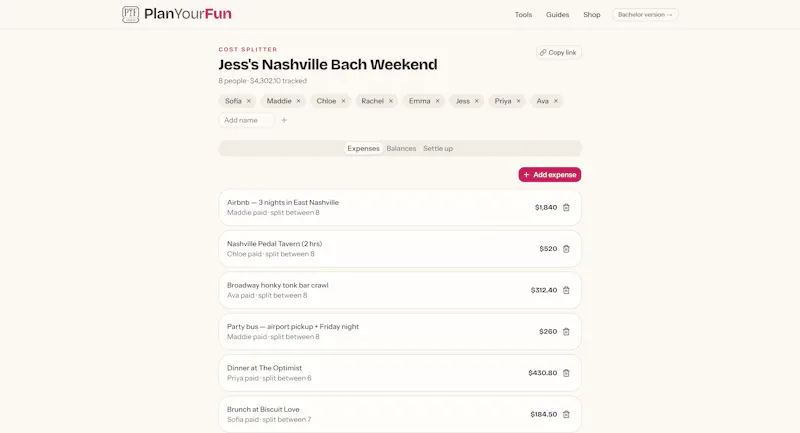
Task: Open the Guides menu
Action: pyautogui.click(x=557, y=15)
